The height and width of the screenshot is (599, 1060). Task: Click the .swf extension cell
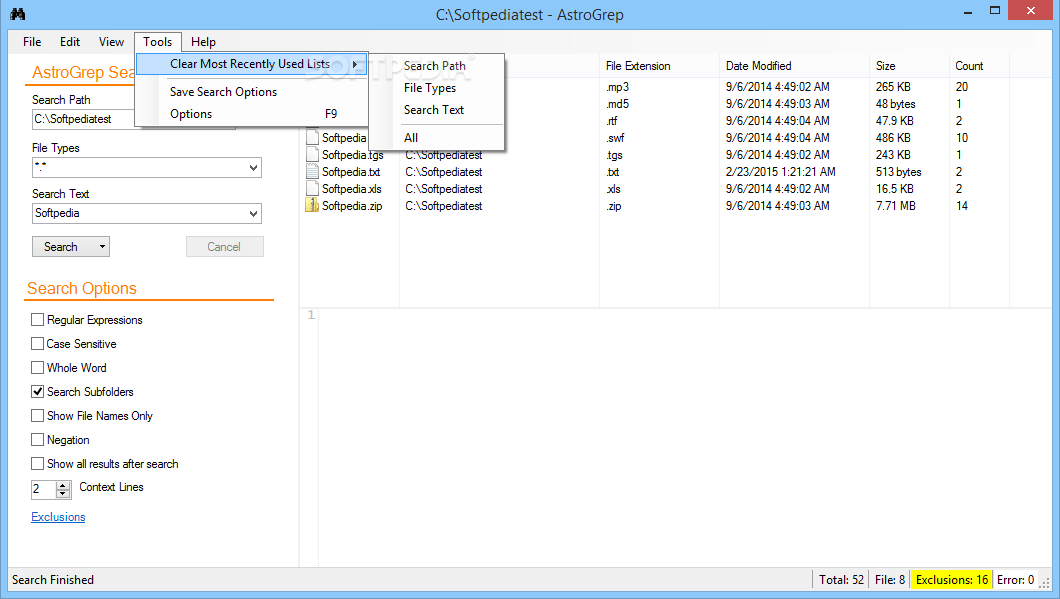615,138
